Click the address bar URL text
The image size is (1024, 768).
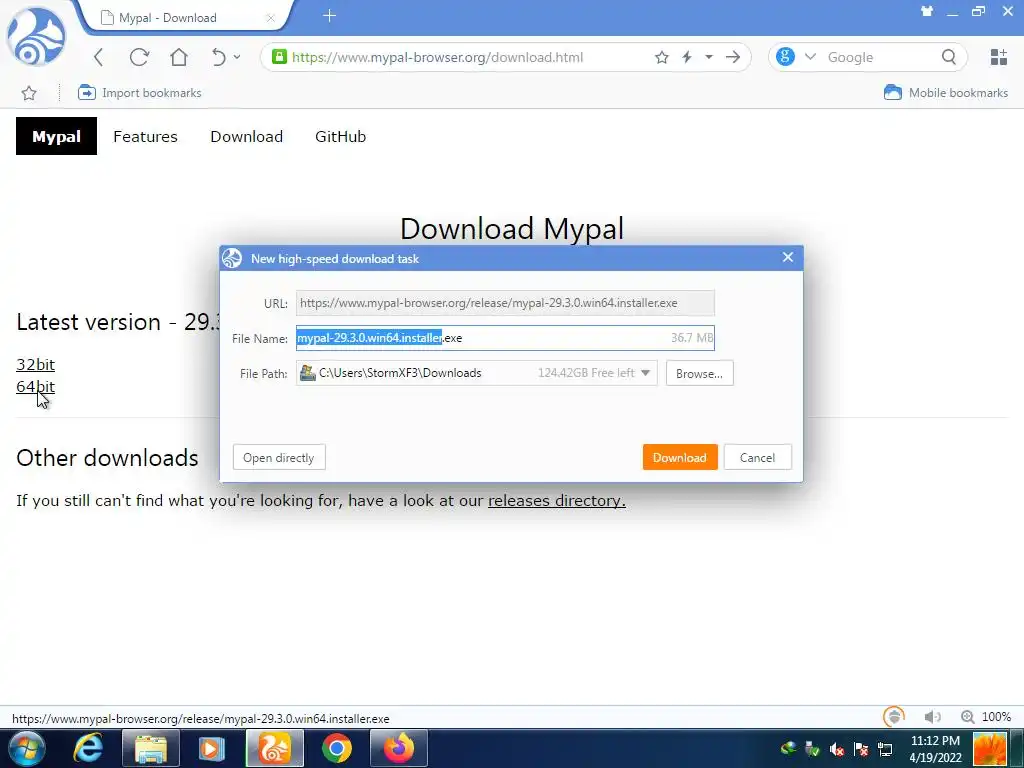click(x=438, y=57)
